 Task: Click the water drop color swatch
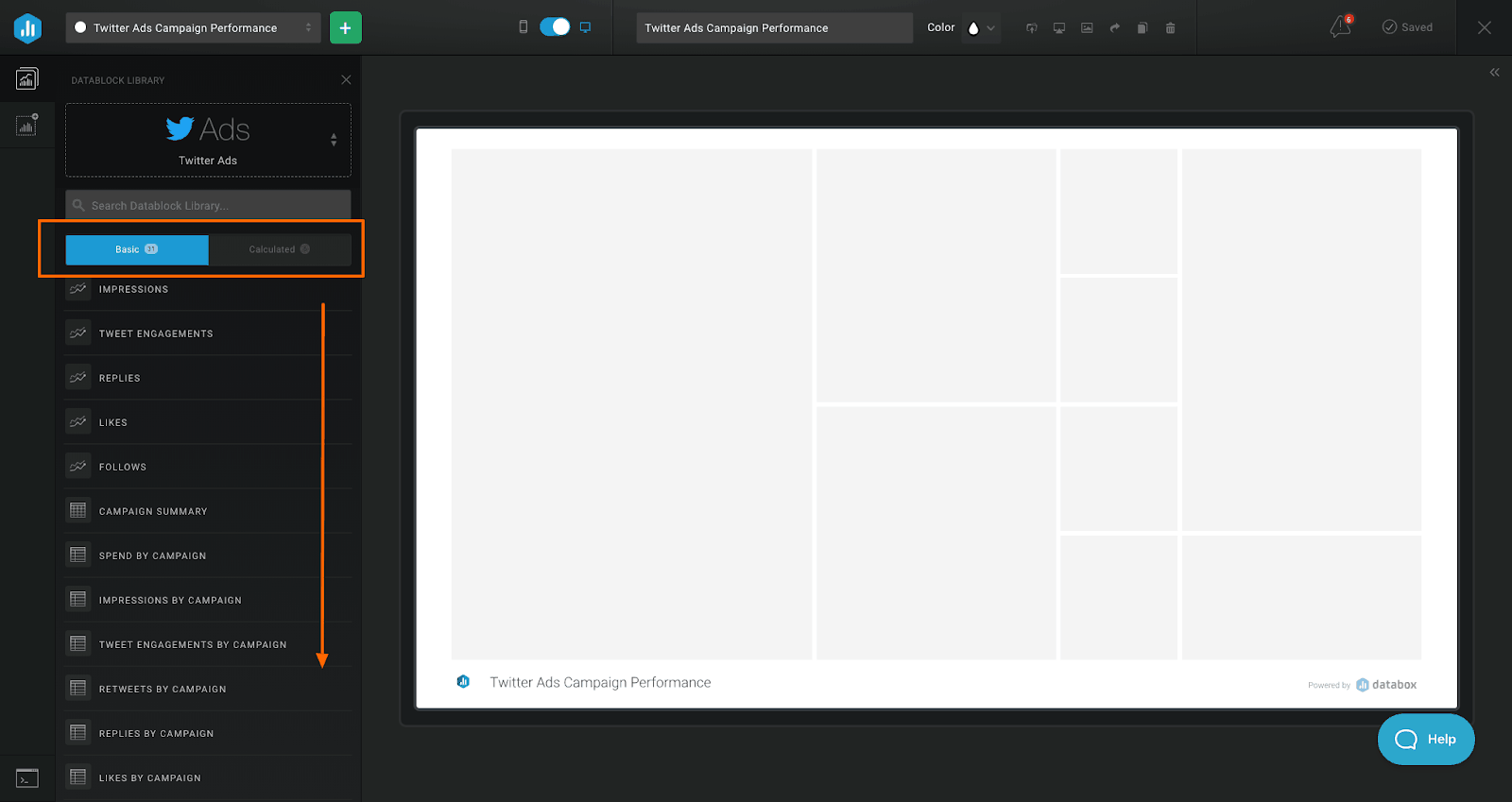click(x=973, y=28)
